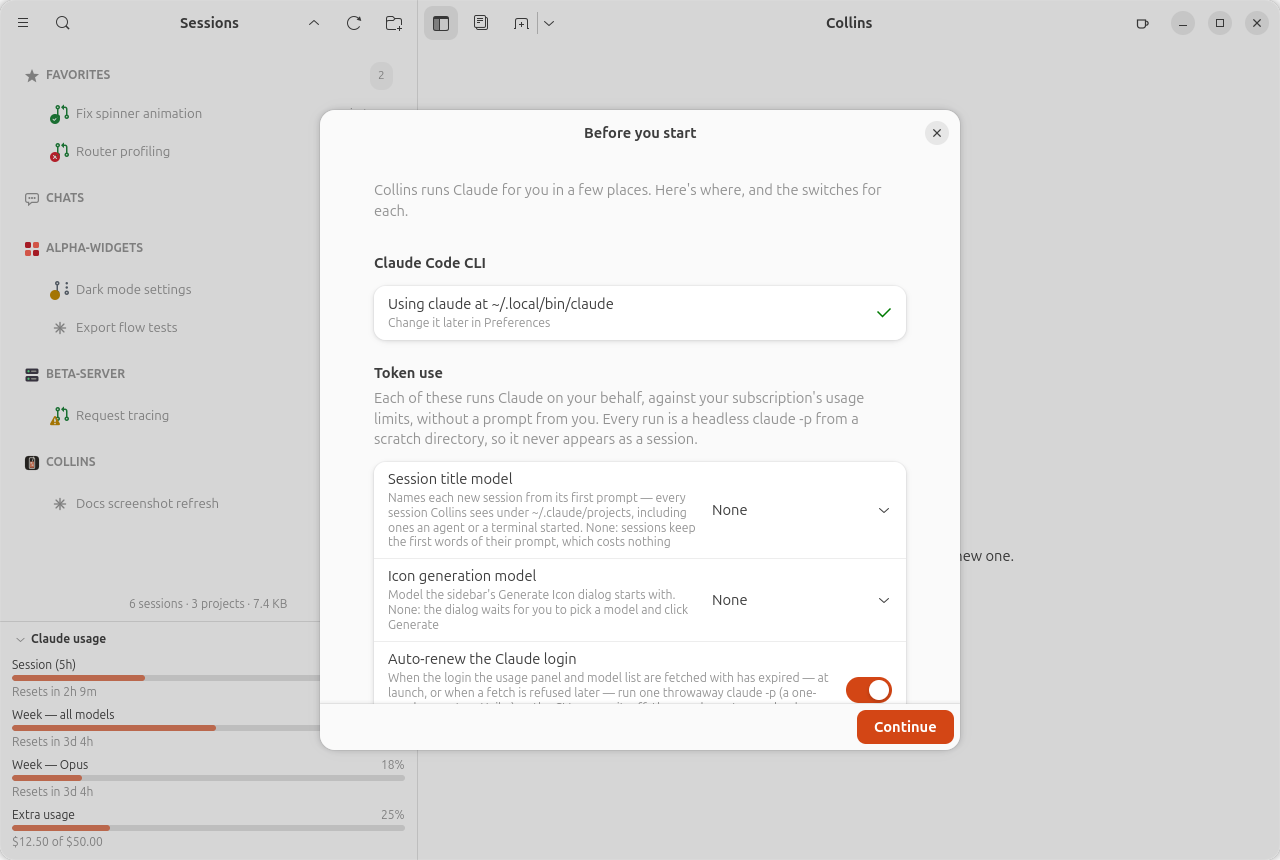Maximize the Collins window
1280x860 pixels.
coord(1220,23)
